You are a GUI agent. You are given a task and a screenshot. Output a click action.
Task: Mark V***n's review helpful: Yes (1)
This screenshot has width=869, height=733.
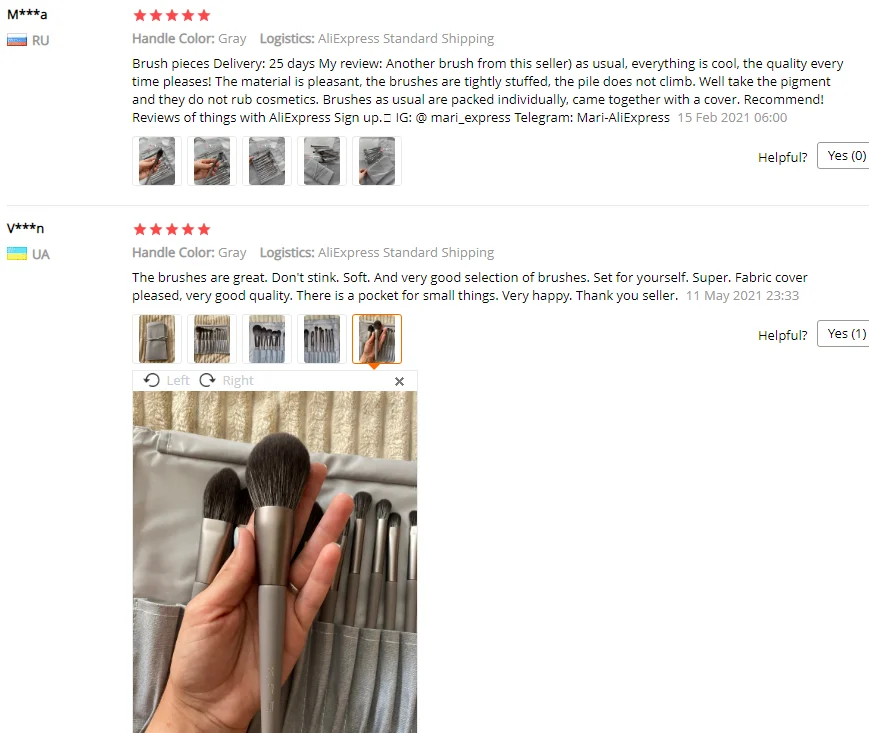(x=844, y=334)
